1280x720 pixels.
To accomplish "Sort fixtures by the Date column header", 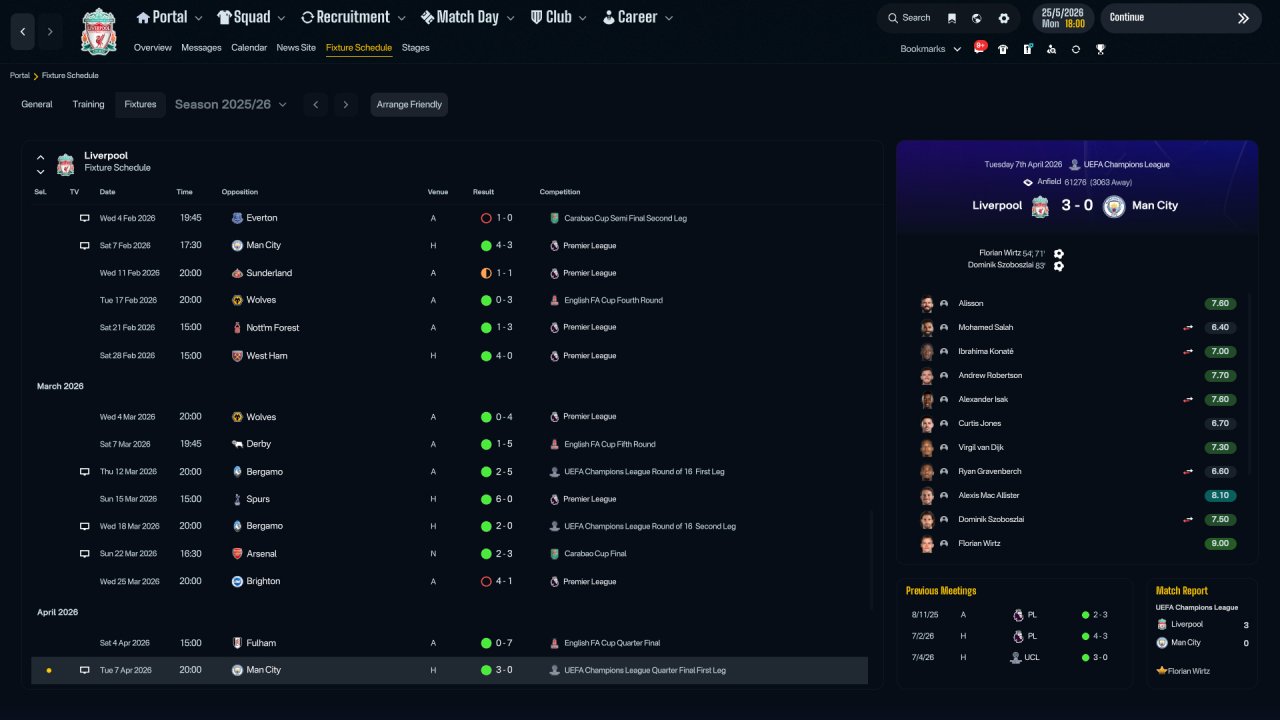I will tap(107, 192).
